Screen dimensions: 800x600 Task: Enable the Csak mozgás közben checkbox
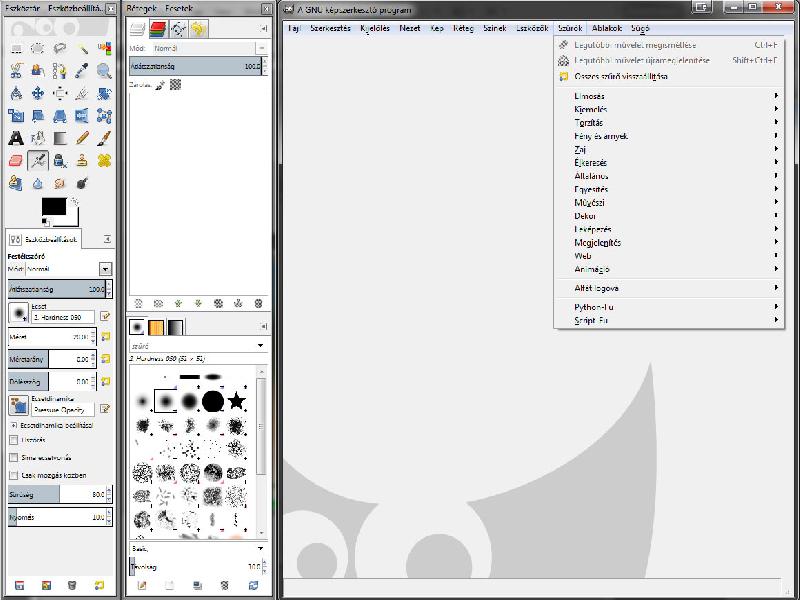pyautogui.click(x=14, y=476)
